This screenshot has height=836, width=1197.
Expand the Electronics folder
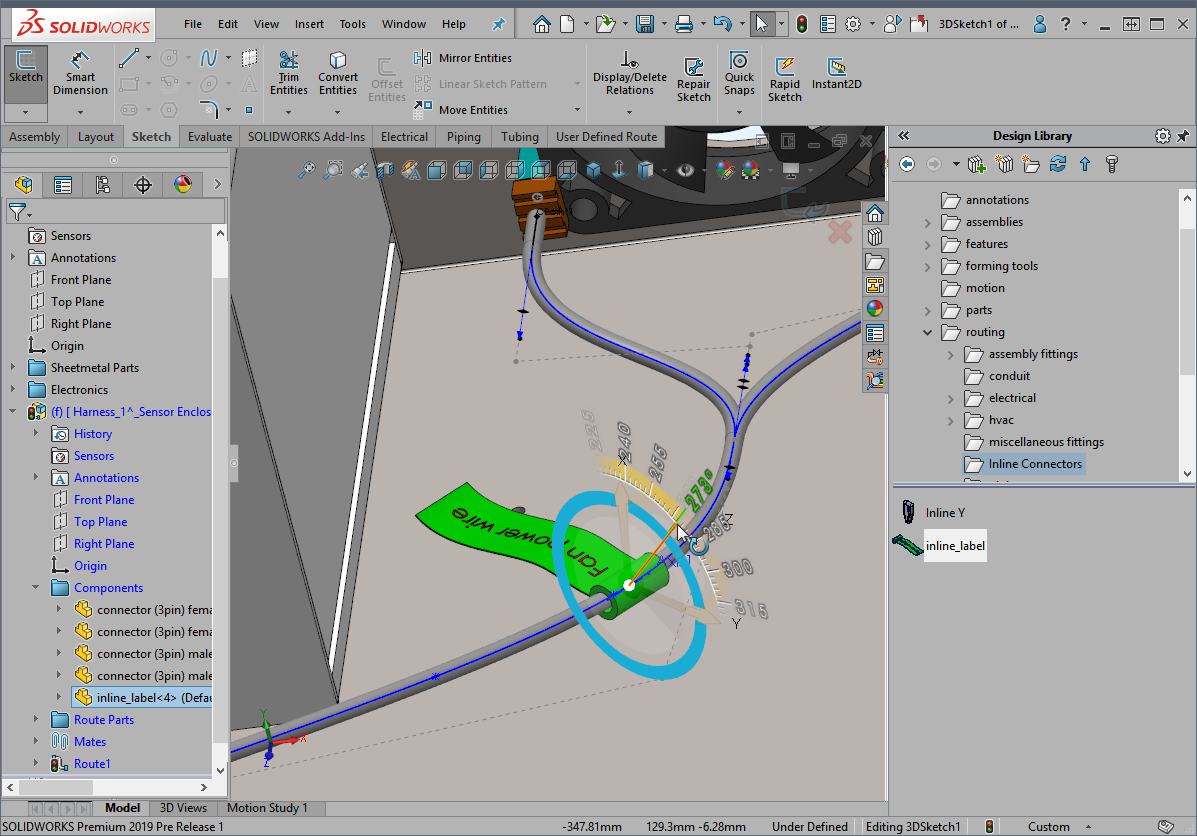click(x=13, y=389)
